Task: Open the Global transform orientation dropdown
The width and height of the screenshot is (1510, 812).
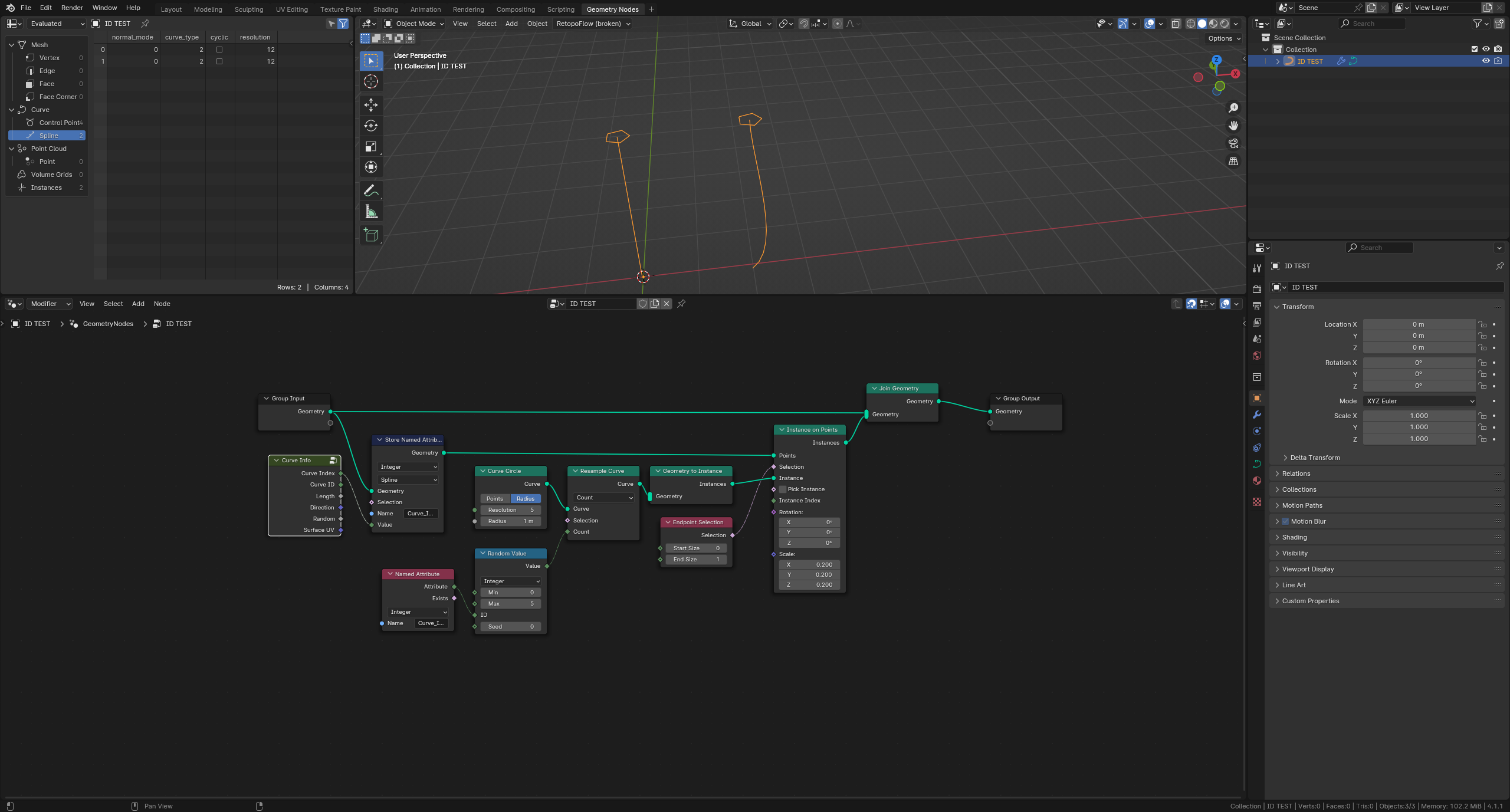Action: (x=750, y=24)
